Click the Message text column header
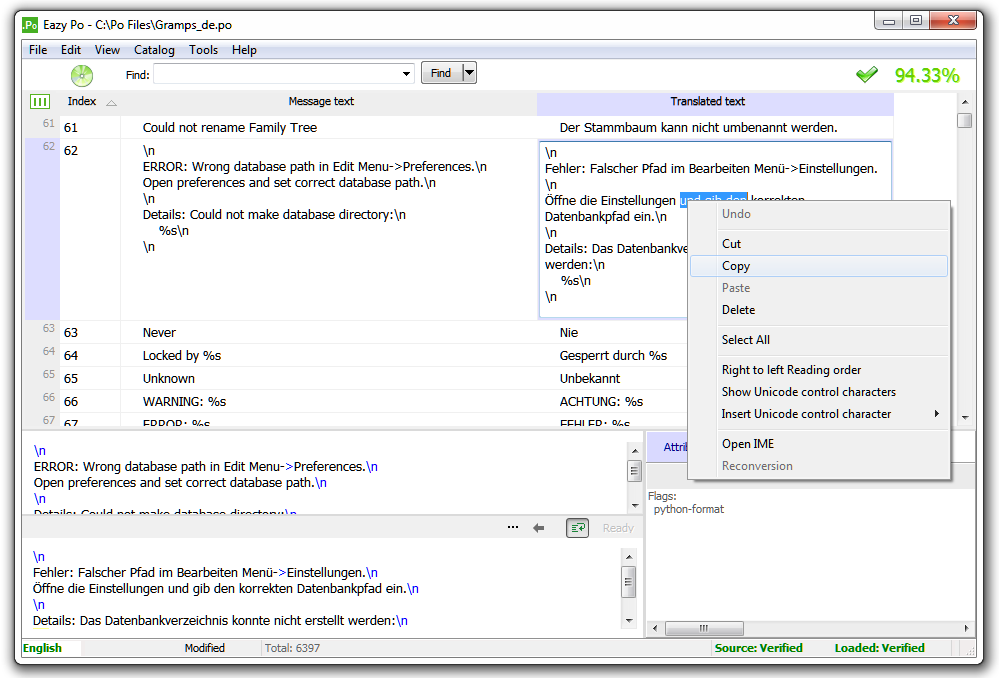 [x=321, y=101]
